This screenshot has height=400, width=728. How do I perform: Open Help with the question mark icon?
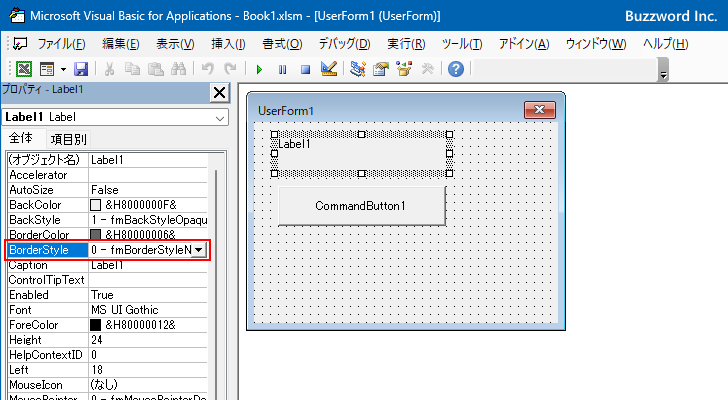click(456, 69)
